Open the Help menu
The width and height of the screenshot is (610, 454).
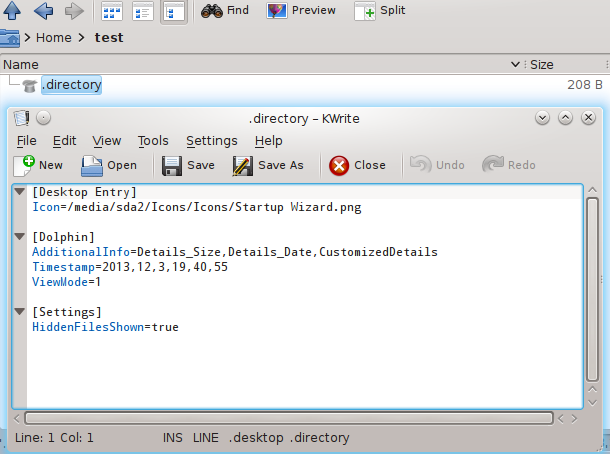(268, 141)
